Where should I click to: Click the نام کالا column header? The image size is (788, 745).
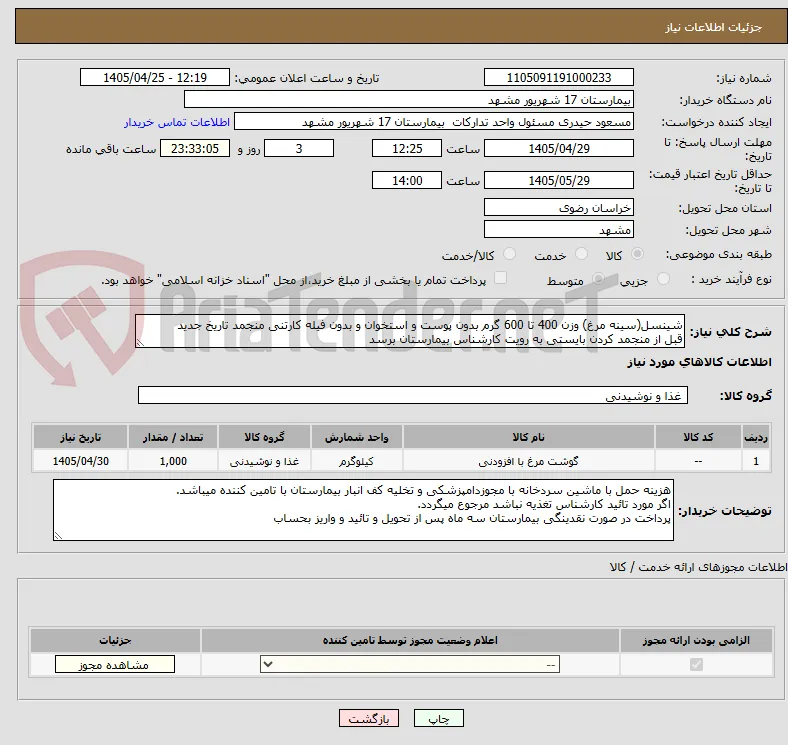pos(528,437)
